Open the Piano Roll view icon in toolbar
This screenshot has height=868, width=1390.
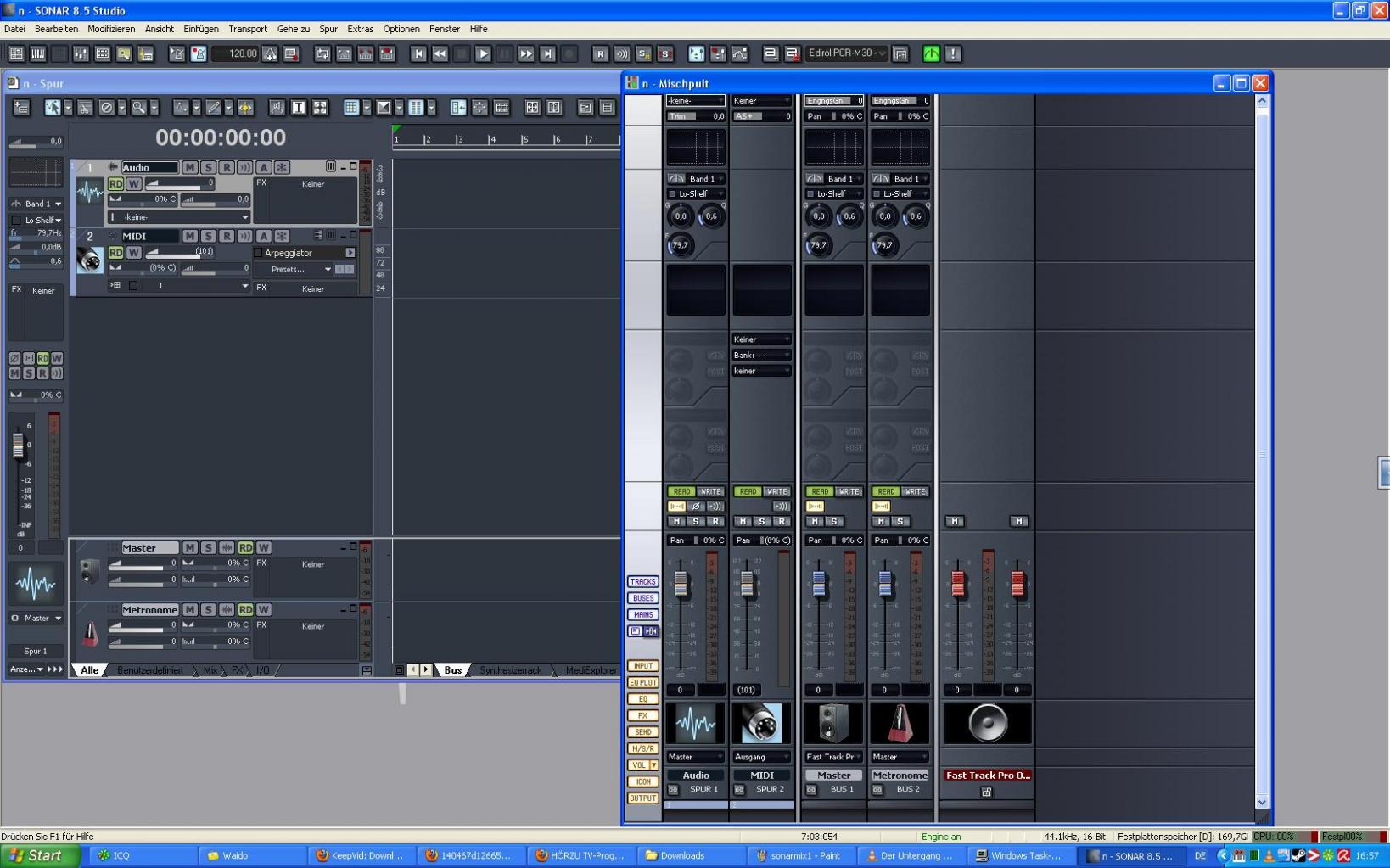pyautogui.click(x=38, y=53)
